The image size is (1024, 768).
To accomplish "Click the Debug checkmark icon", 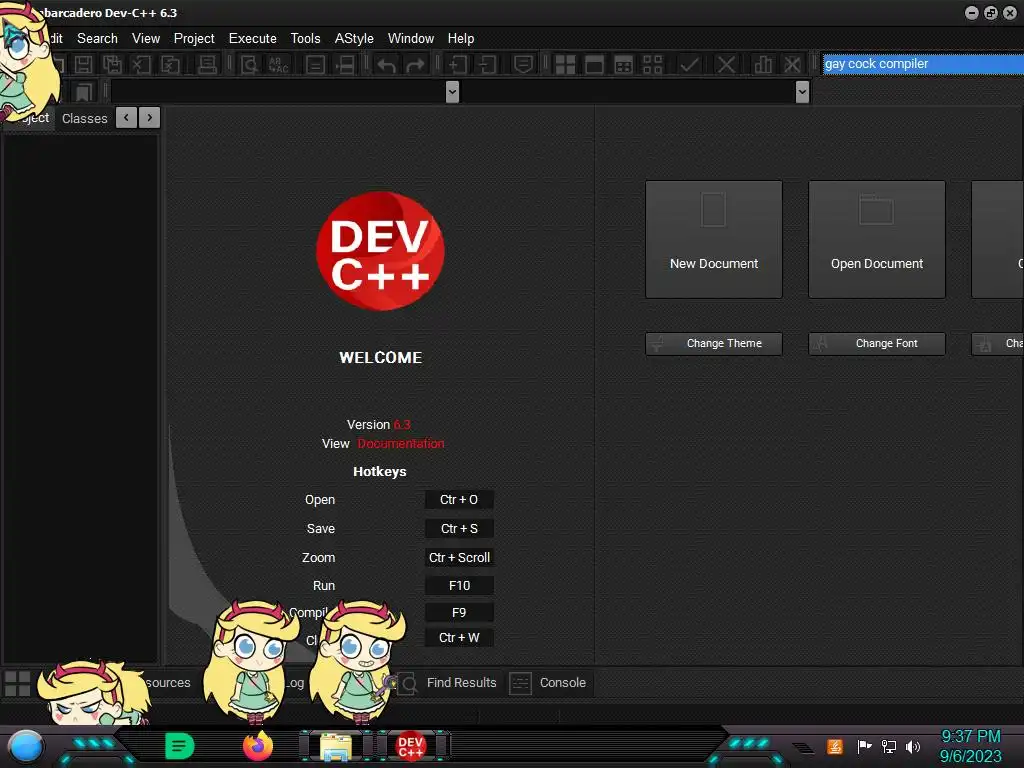I will click(x=690, y=65).
